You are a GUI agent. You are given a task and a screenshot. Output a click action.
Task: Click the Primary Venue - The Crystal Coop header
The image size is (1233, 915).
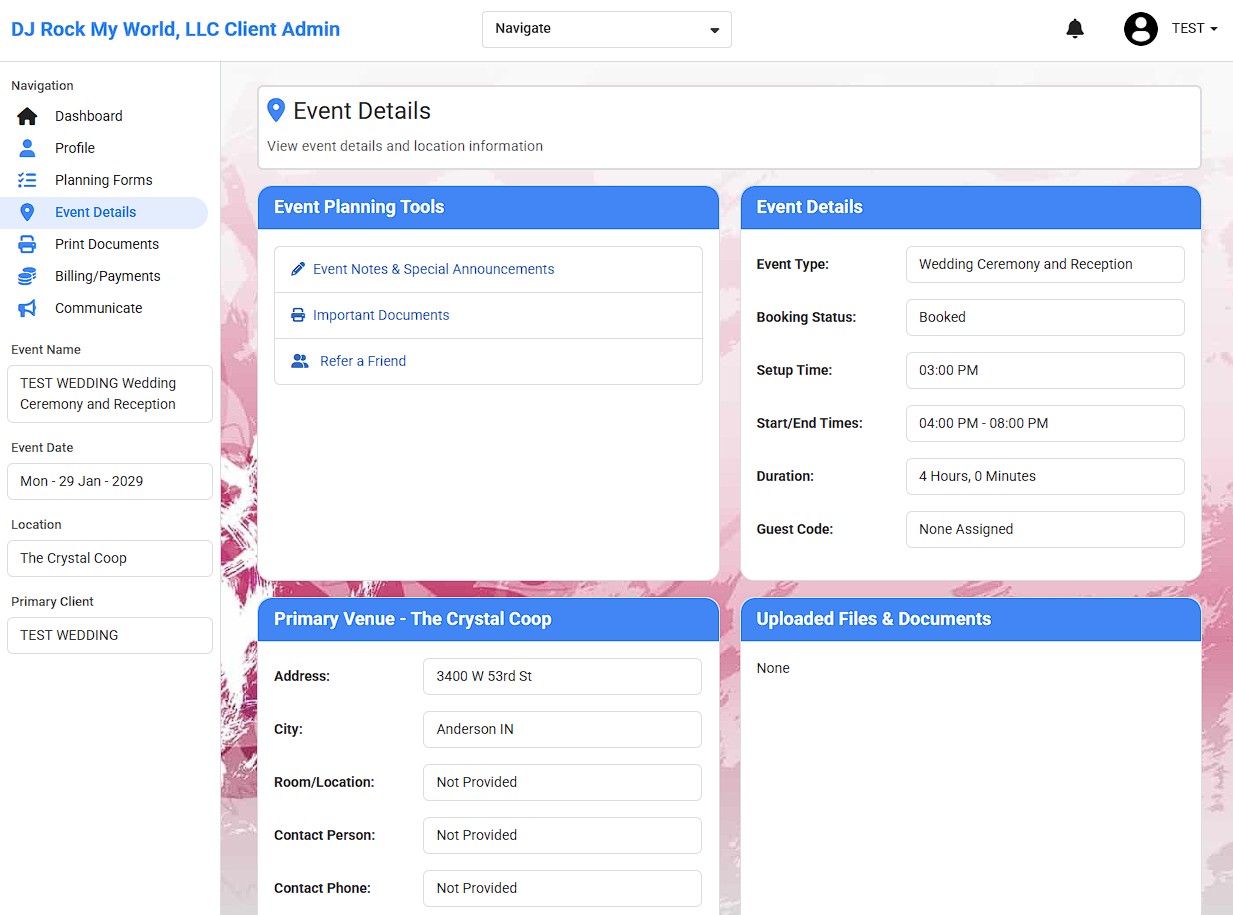[x=488, y=619]
